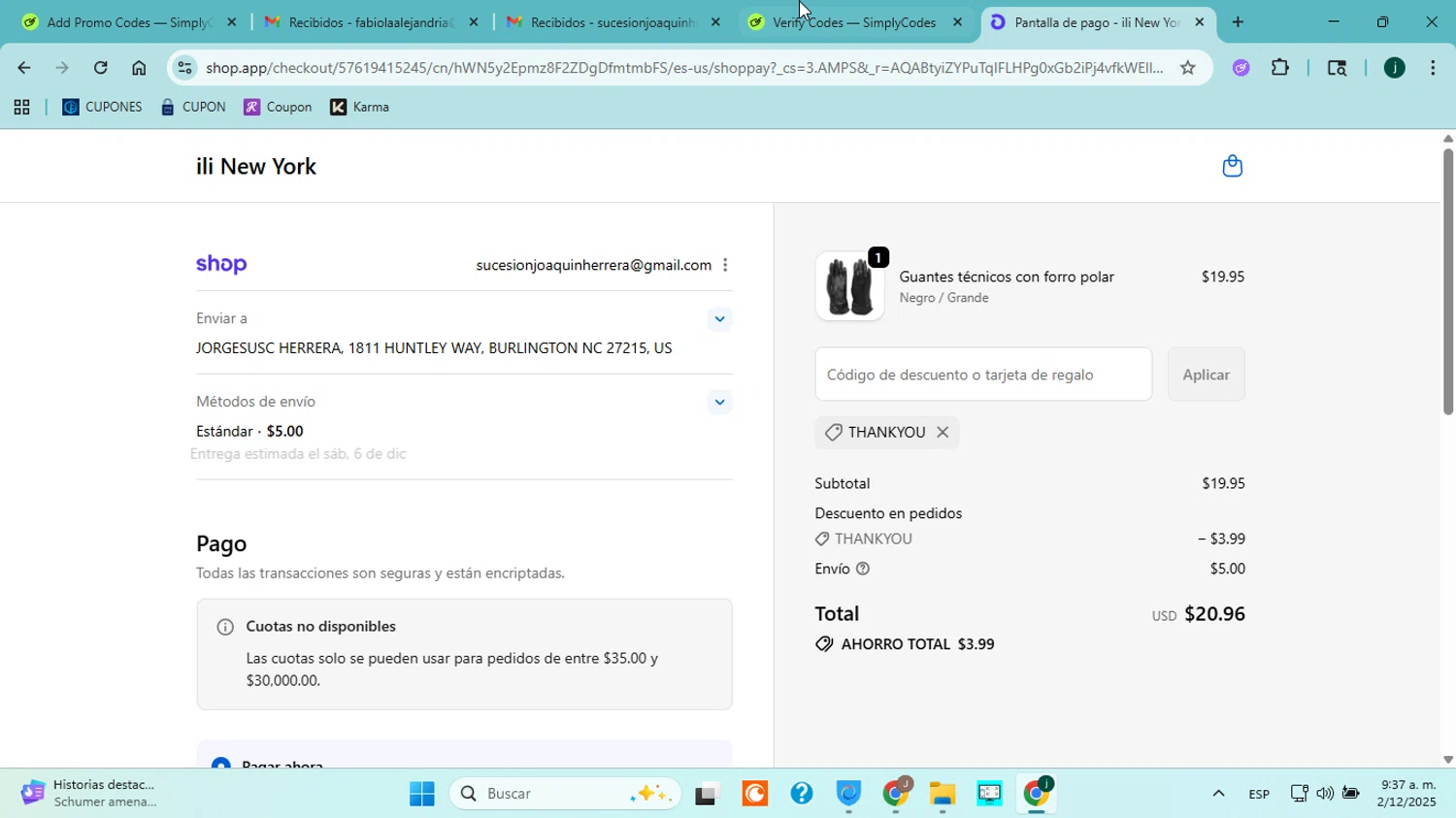Screen dimensions: 1456x818
Task: Bookmark this page with star icon
Action: pos(1187,68)
